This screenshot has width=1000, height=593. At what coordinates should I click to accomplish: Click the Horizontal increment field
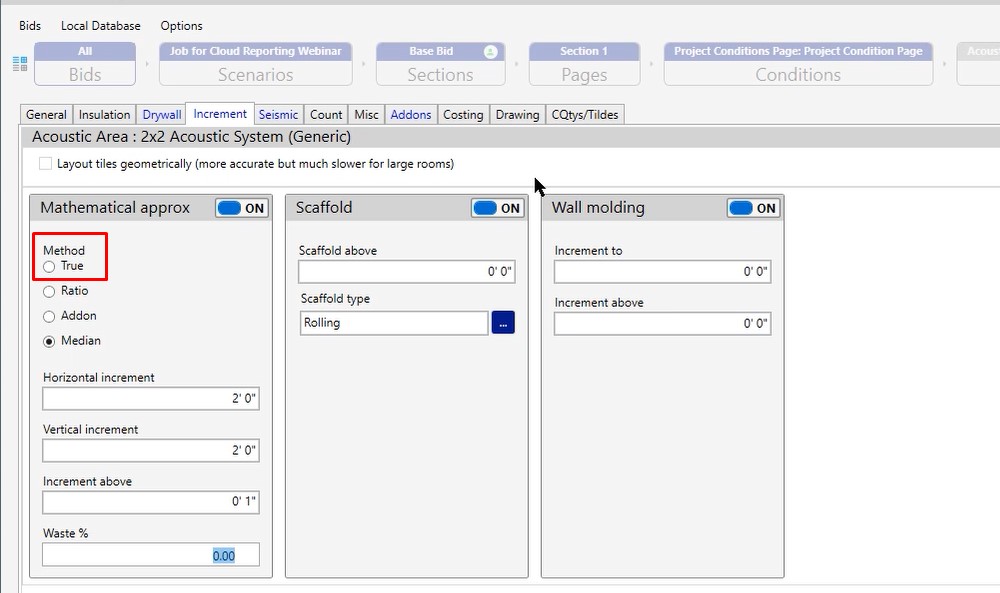point(151,399)
